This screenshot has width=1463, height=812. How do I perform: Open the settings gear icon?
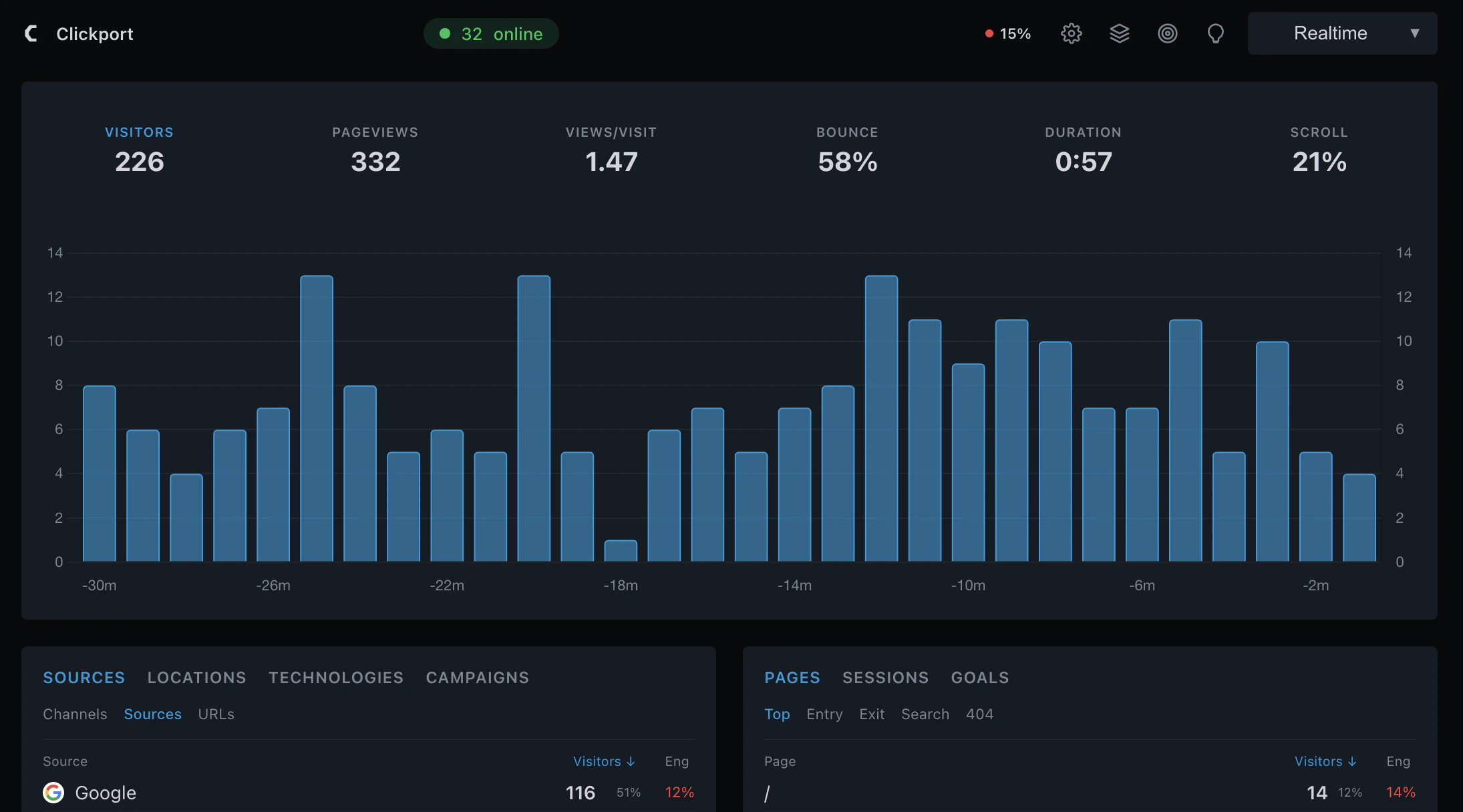pos(1072,33)
